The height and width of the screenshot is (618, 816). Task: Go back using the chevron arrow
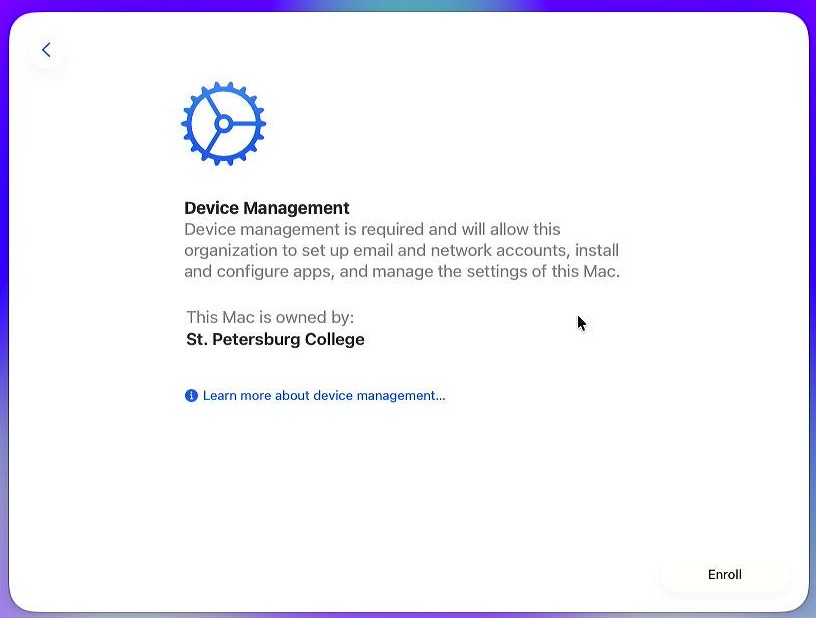click(x=46, y=50)
